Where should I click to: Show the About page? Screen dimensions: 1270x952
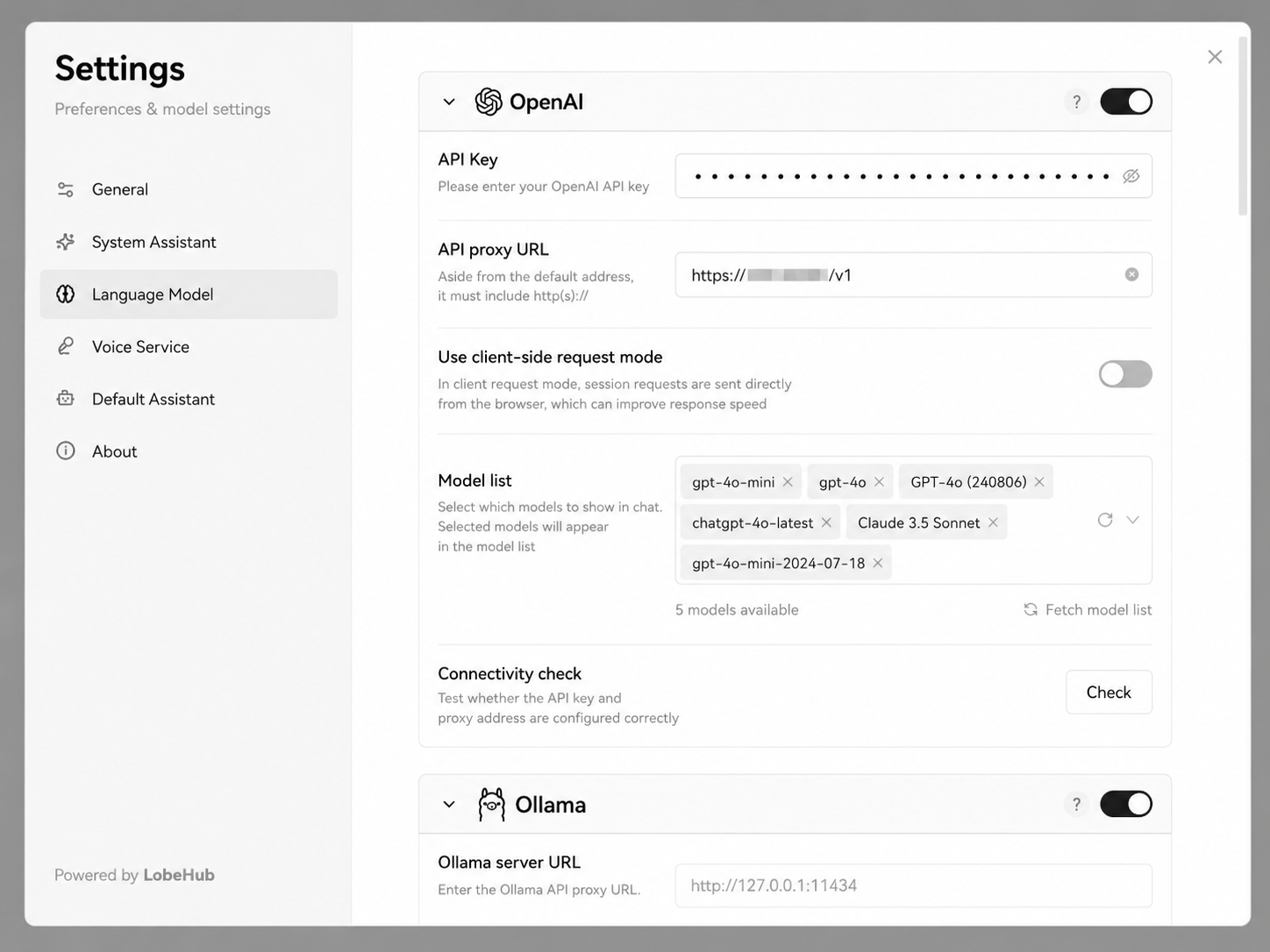pyautogui.click(x=189, y=451)
